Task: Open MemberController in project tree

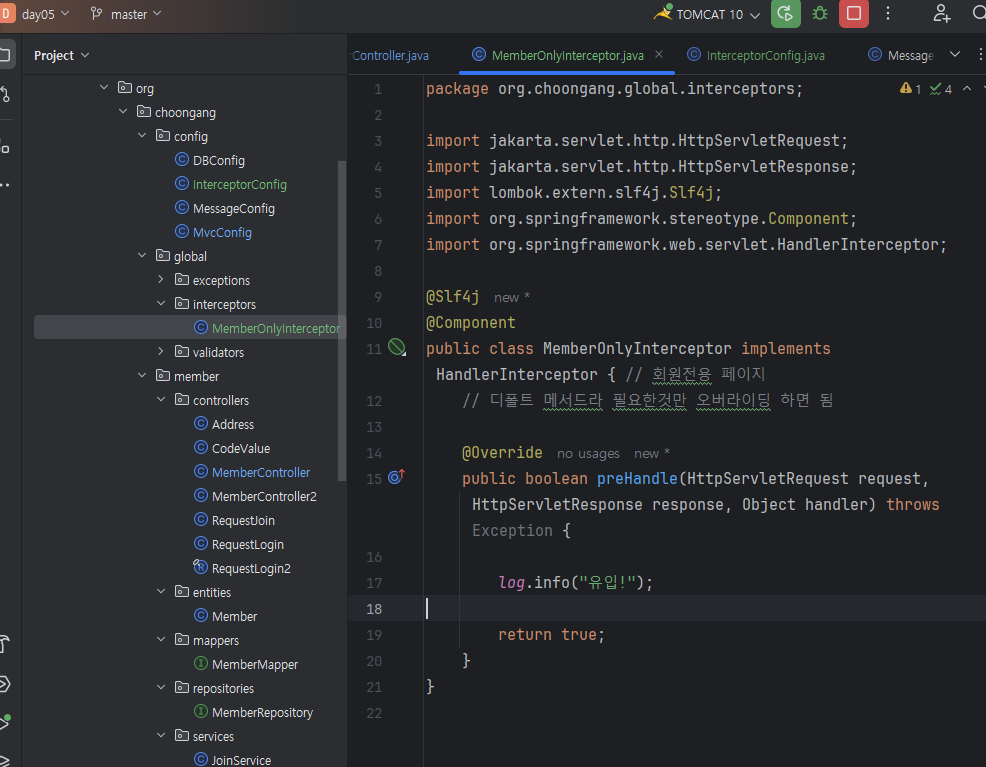Action: point(252,472)
